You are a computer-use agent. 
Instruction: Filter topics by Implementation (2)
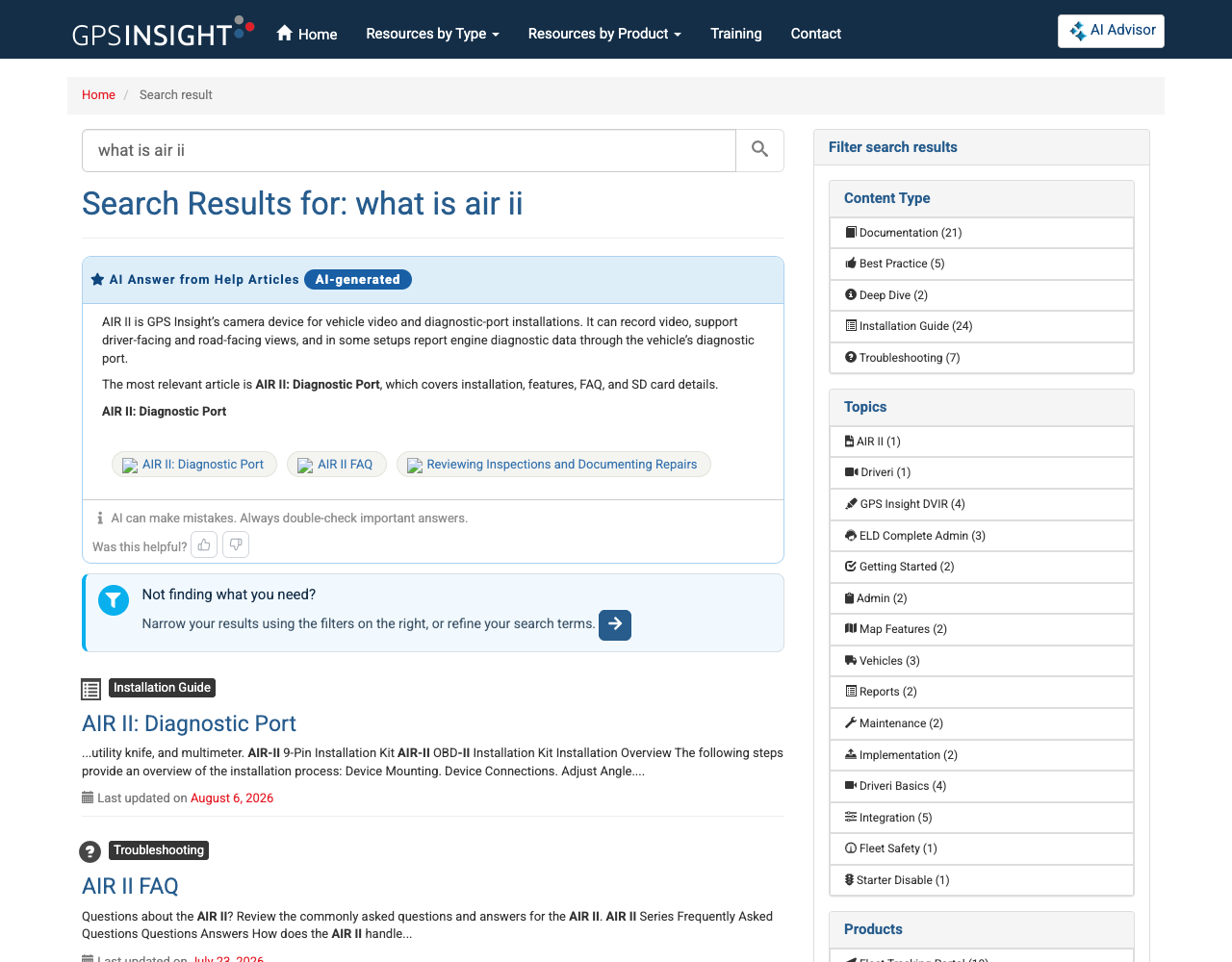click(x=982, y=755)
